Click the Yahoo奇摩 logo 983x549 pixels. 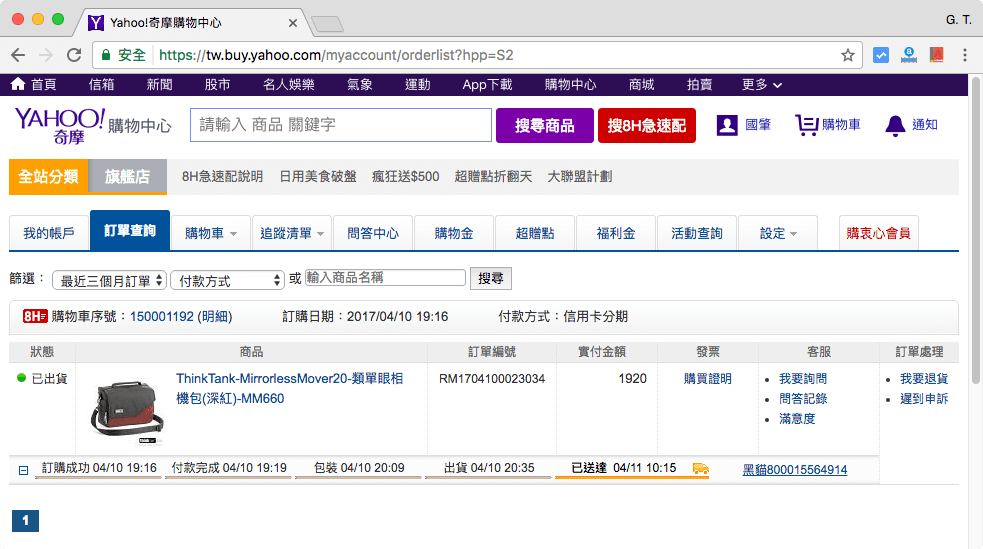pos(59,125)
